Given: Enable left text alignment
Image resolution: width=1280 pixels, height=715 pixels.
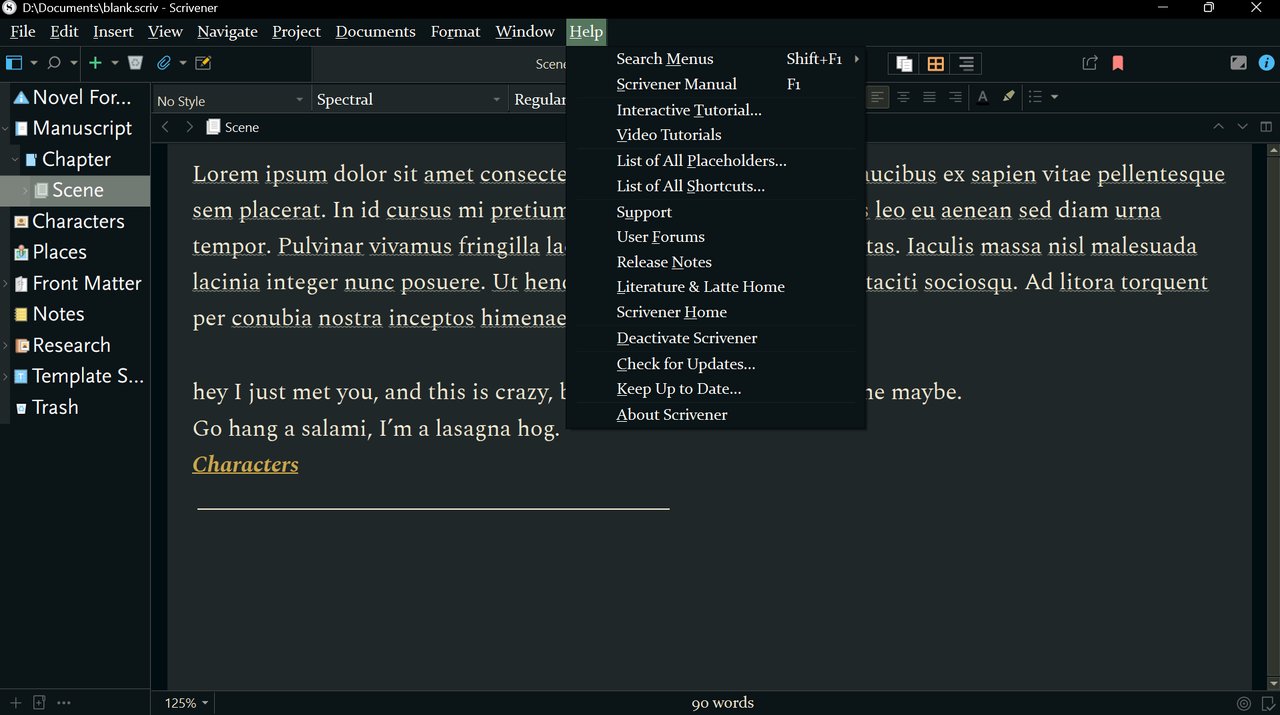Looking at the screenshot, I should (877, 97).
